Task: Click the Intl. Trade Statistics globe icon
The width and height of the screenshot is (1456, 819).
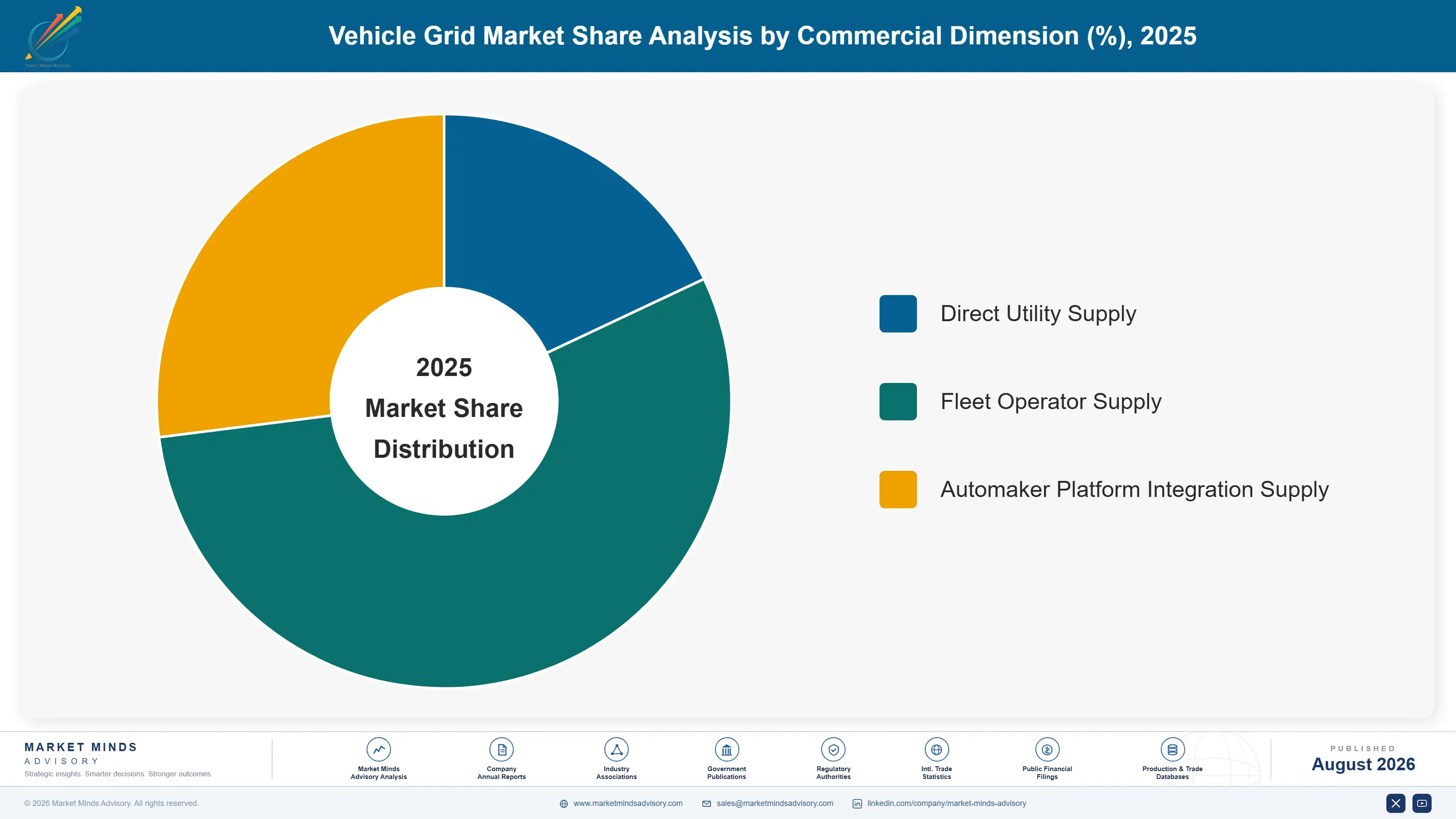Action: [x=936, y=749]
